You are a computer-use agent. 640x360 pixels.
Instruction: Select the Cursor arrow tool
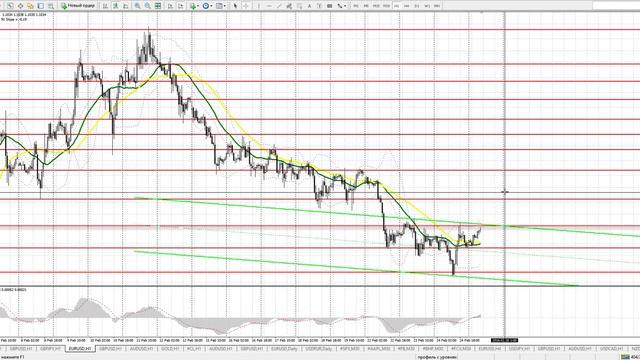tap(235, 6)
